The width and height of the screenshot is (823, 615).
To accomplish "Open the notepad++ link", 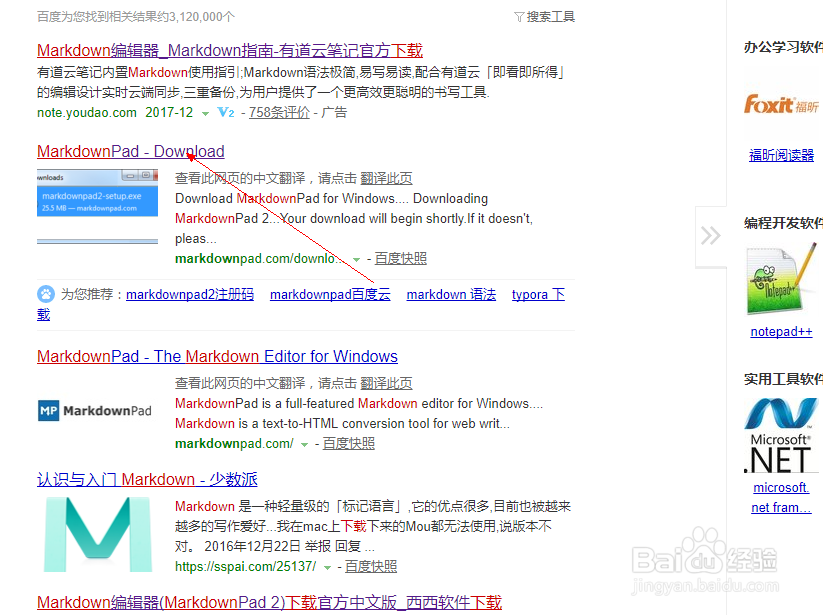I will [x=781, y=332].
